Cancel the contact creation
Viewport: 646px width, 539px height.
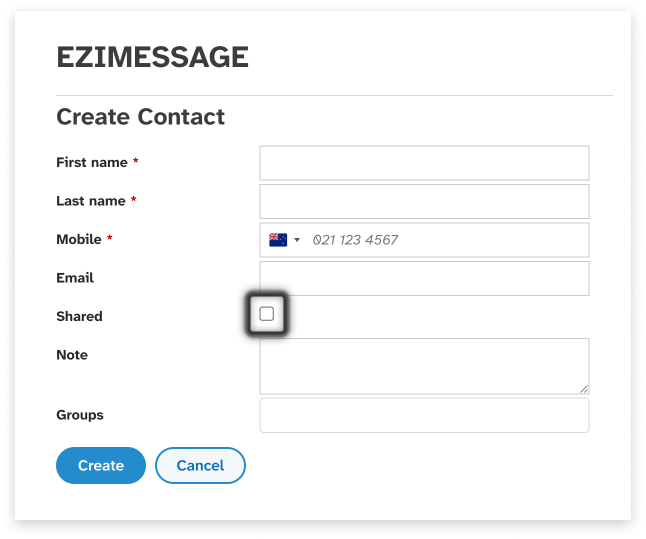[200, 465]
